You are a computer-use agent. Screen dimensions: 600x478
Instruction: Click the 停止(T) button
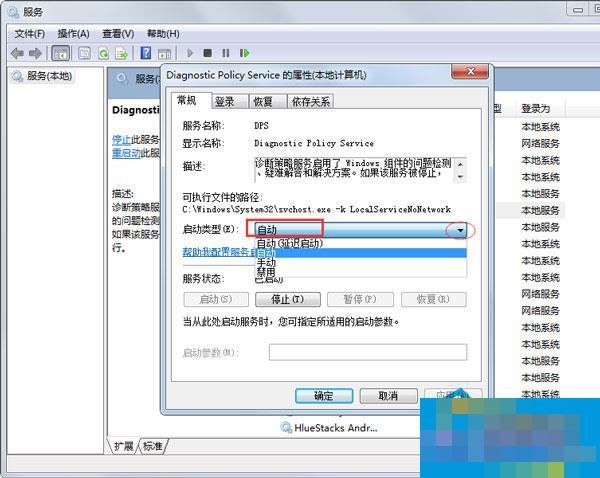coord(288,299)
